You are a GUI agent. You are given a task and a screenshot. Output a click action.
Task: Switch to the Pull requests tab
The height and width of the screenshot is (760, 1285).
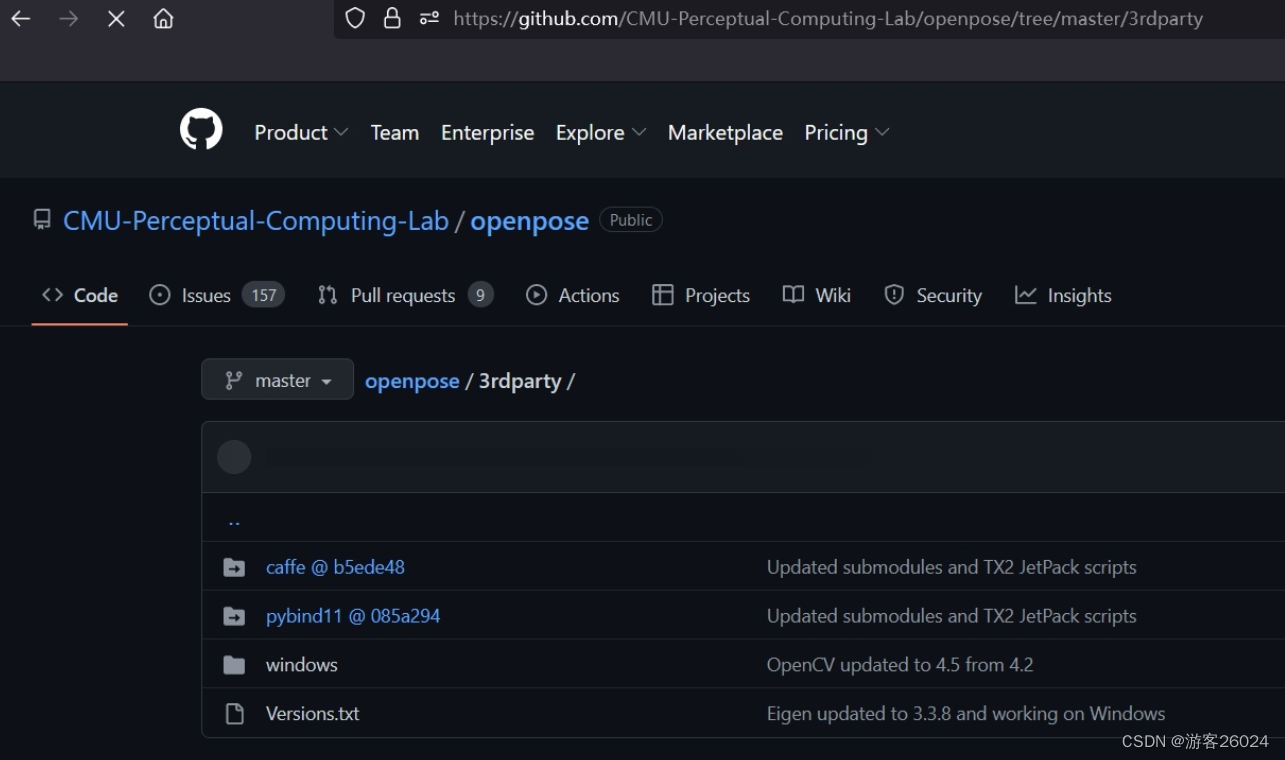tap(405, 295)
